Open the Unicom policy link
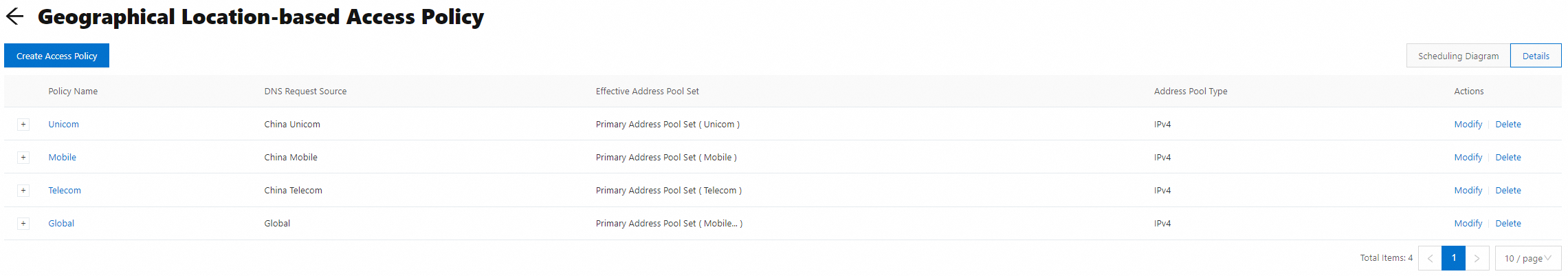This screenshot has height=276, width=1568. [63, 125]
